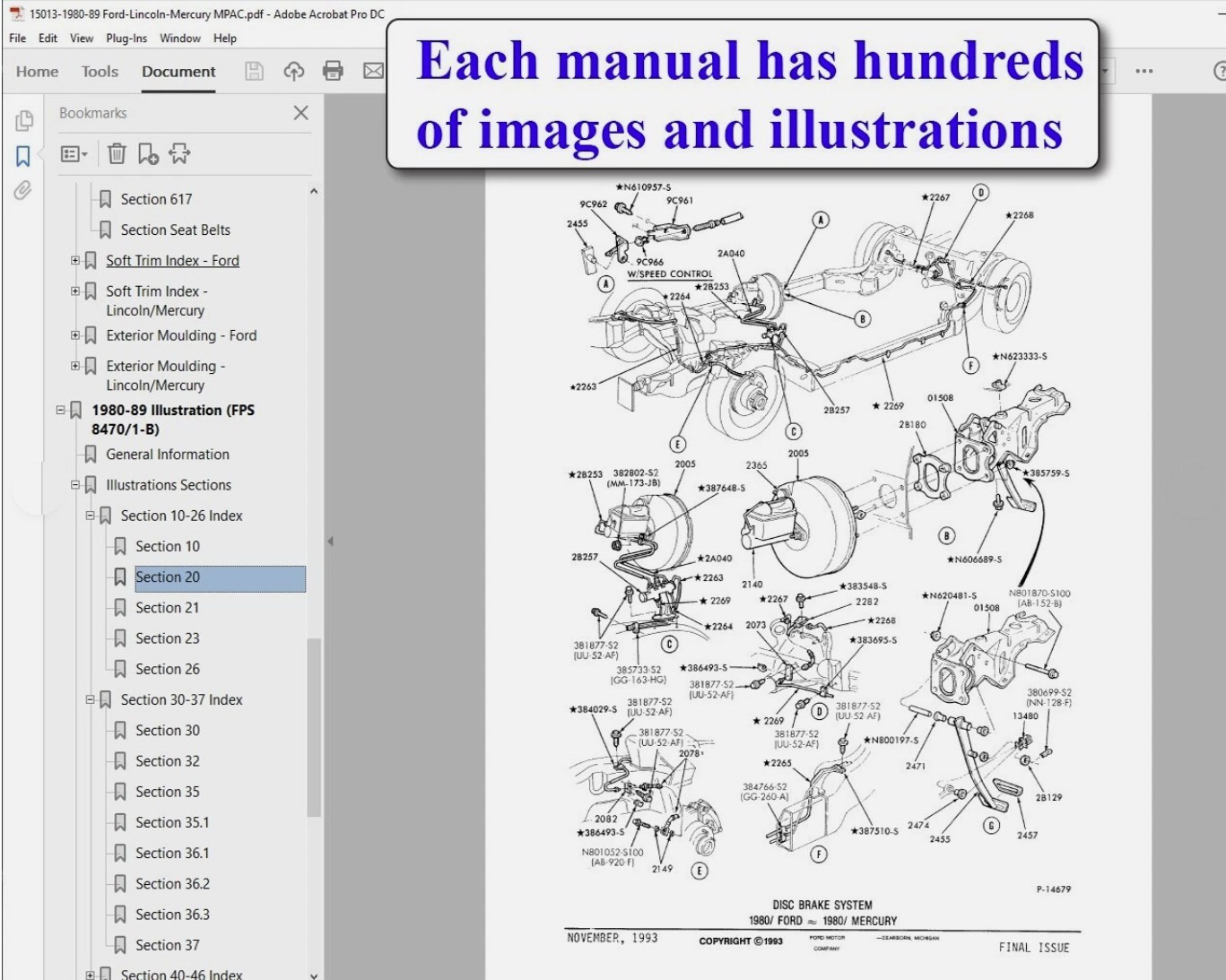Open the General Information bookmark
This screenshot has height=980, width=1226.
(x=167, y=455)
